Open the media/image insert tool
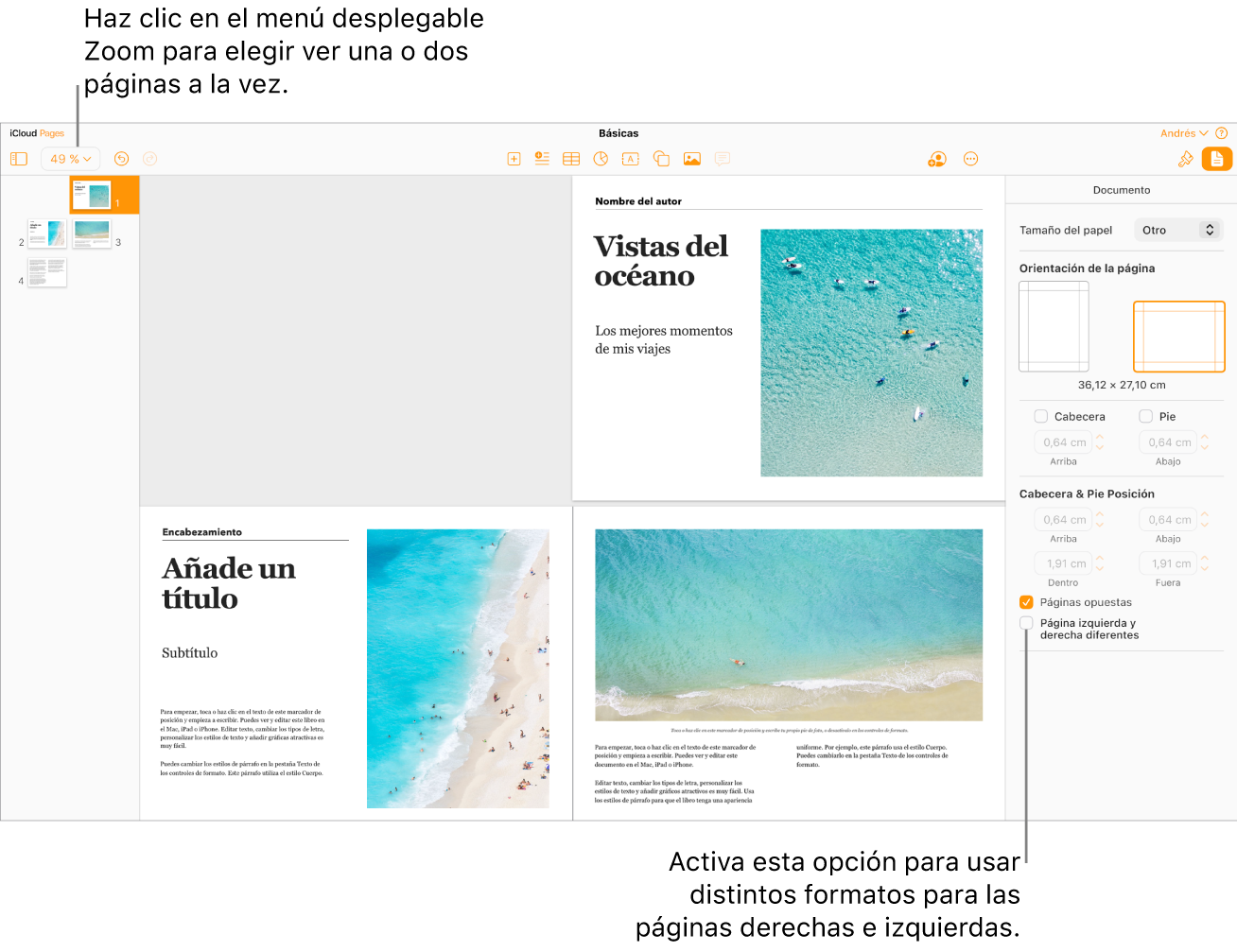 [x=692, y=159]
